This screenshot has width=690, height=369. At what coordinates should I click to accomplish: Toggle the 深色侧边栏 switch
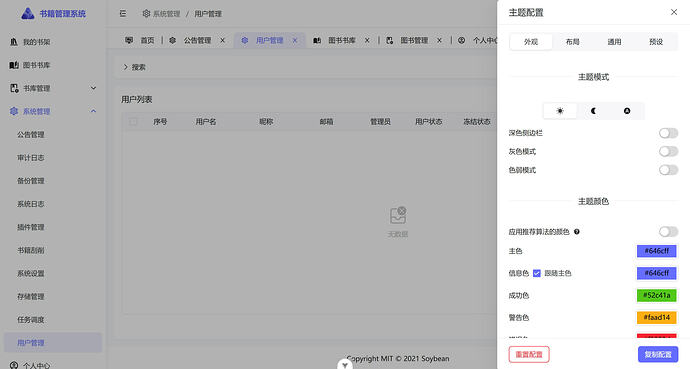668,133
